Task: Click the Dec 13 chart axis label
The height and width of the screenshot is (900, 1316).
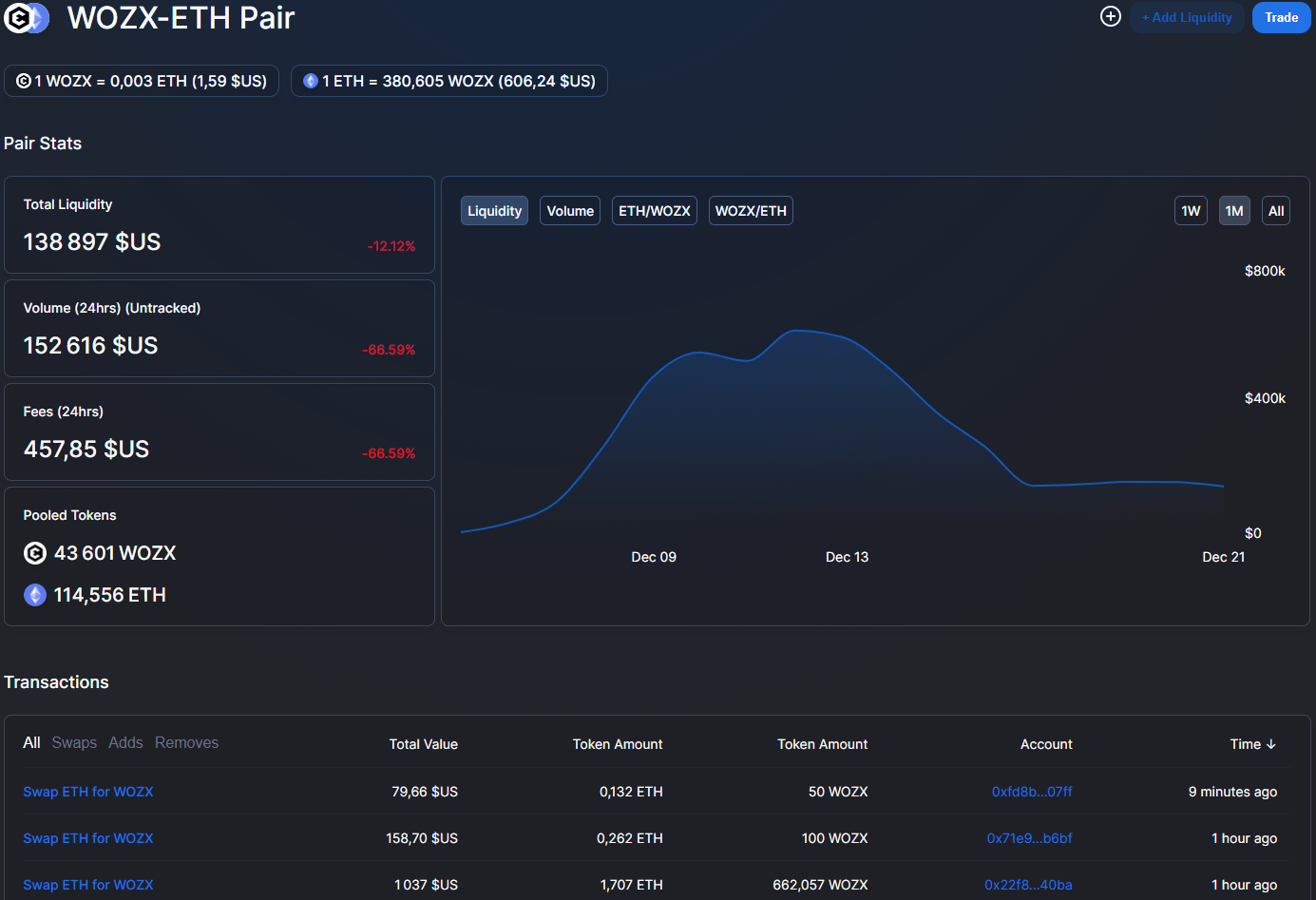Action: (x=847, y=557)
